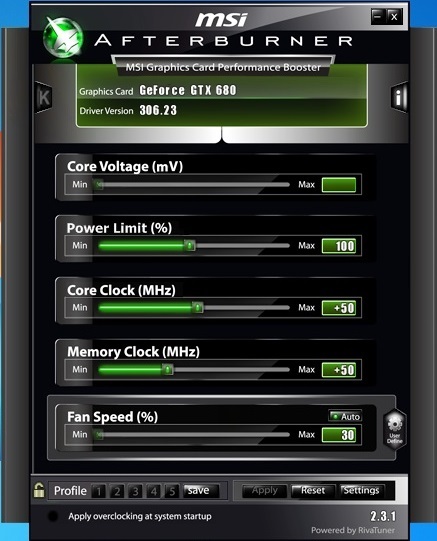
Task: Click the Memory Clock slider handle
Action: pos(168,370)
